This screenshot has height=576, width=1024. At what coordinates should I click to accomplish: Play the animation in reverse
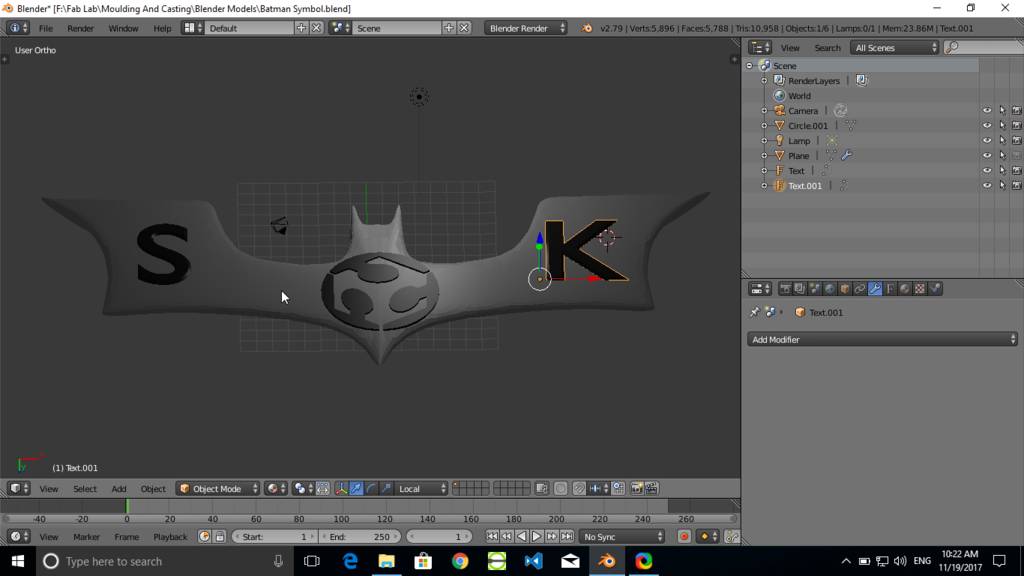pyautogui.click(x=522, y=537)
